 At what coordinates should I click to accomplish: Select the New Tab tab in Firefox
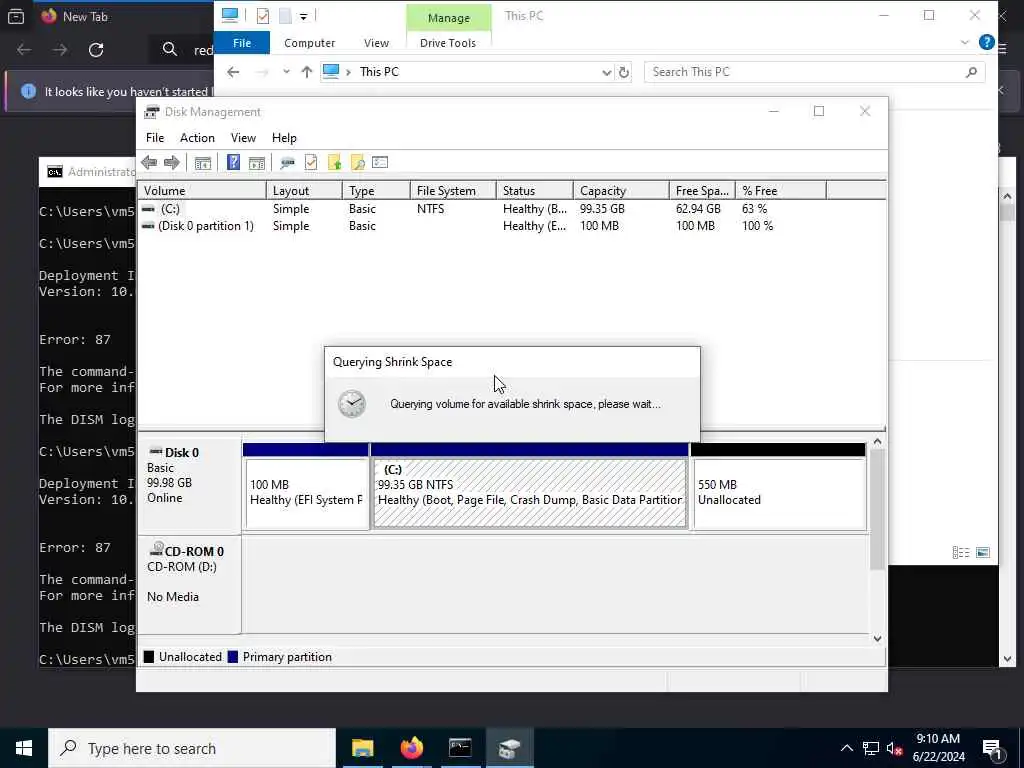(85, 16)
